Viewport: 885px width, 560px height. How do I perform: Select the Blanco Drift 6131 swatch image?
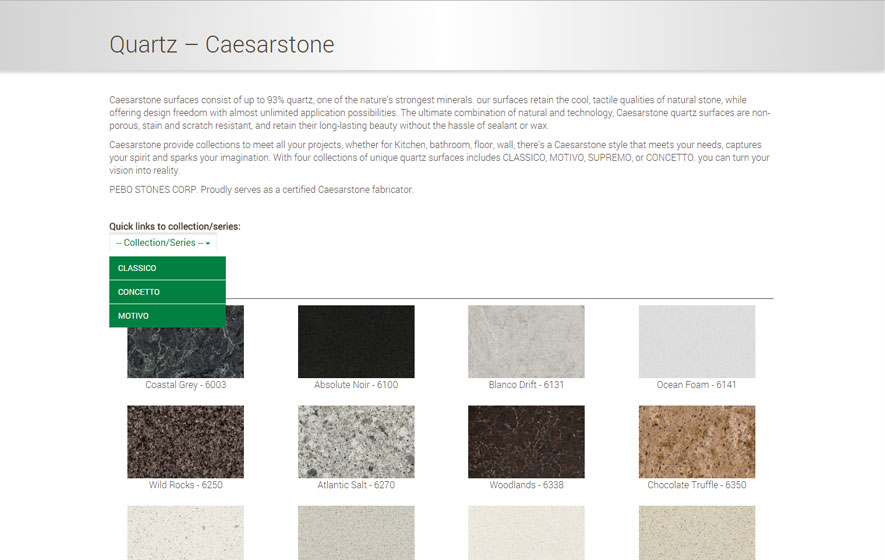pyautogui.click(x=526, y=342)
